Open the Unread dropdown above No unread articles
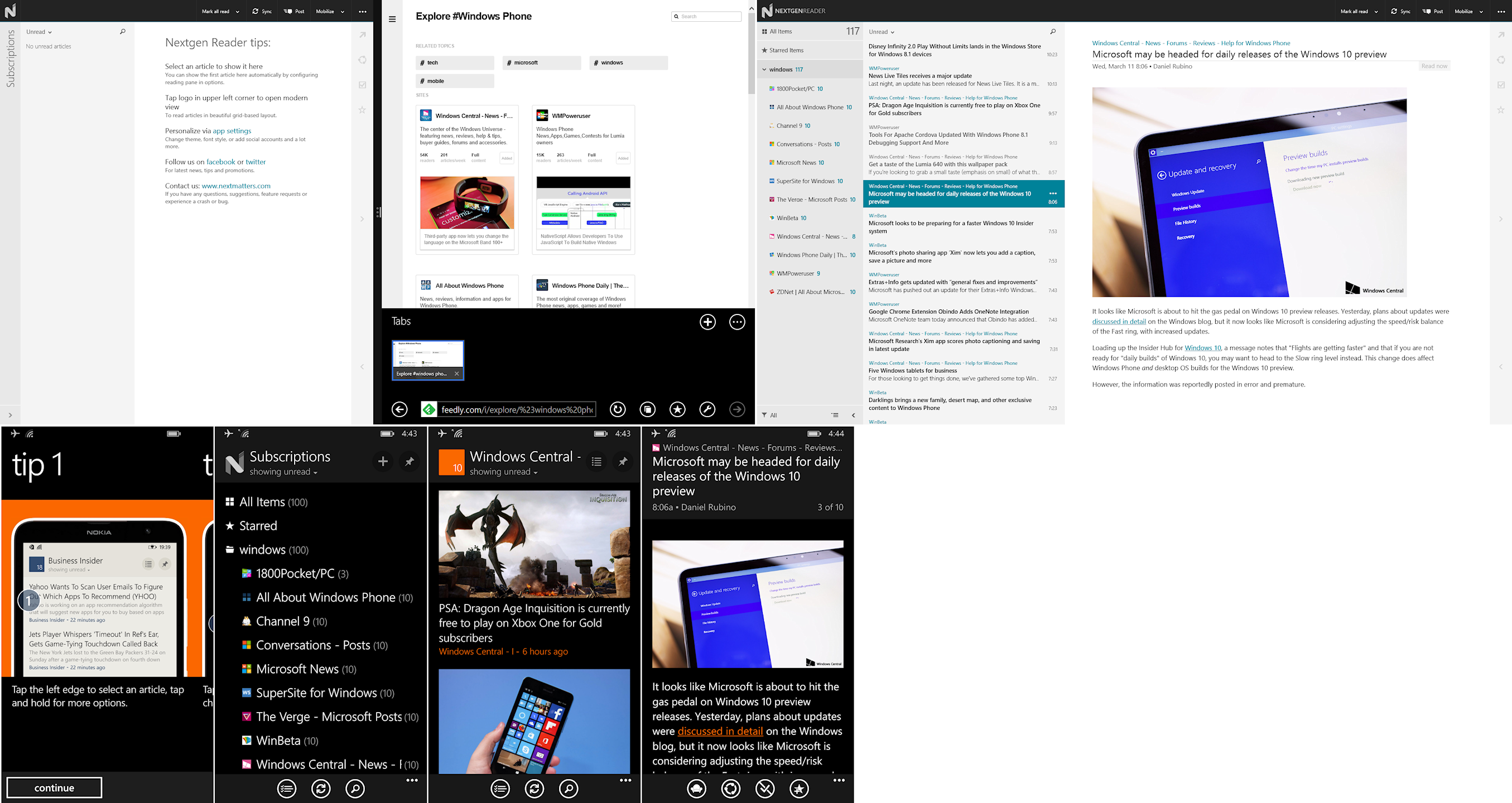This screenshot has width=1512, height=803. (39, 32)
